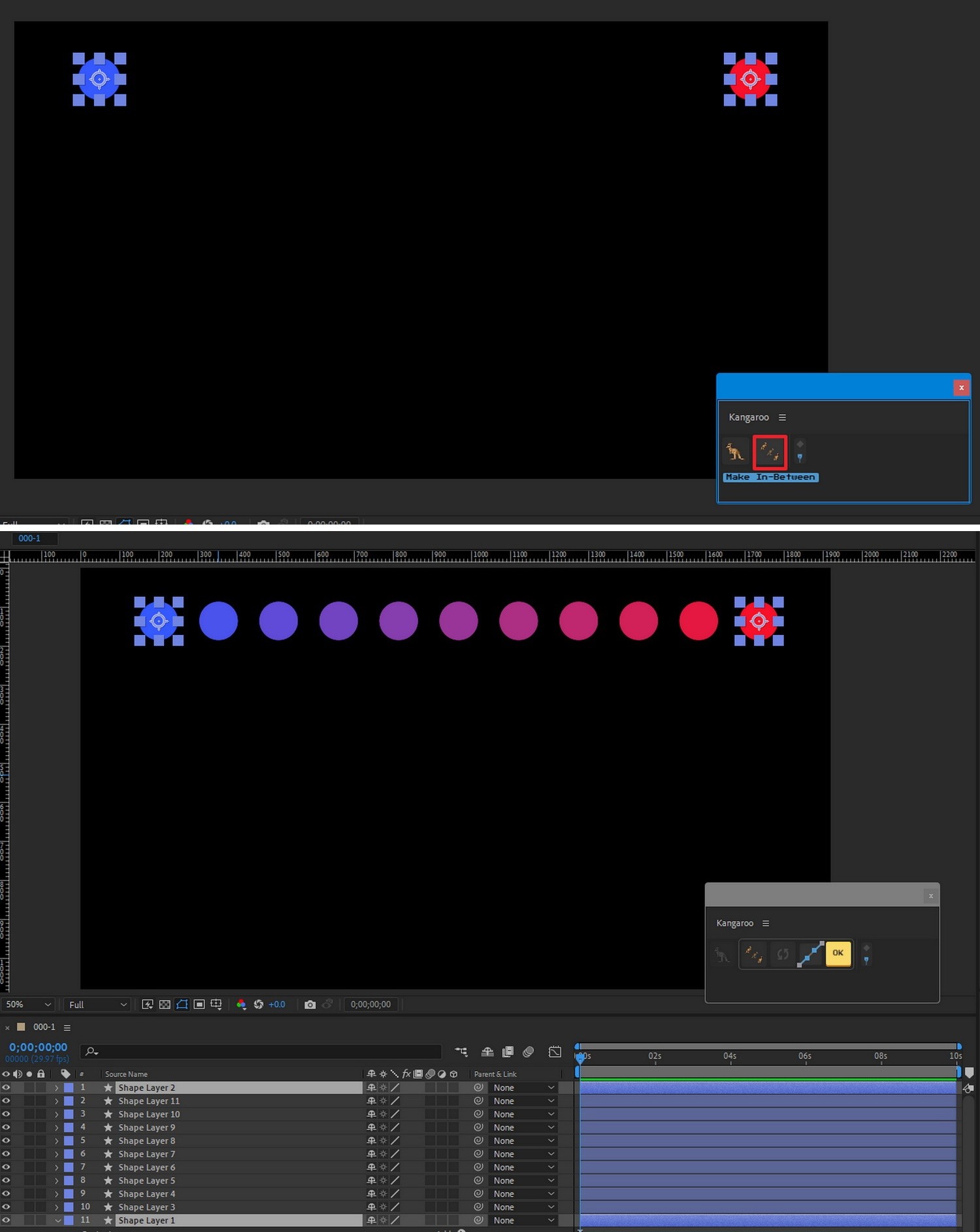Click the blue pin icon in the gray-titled Kangaroo panel
This screenshot has height=1232, width=980.
pos(866,960)
